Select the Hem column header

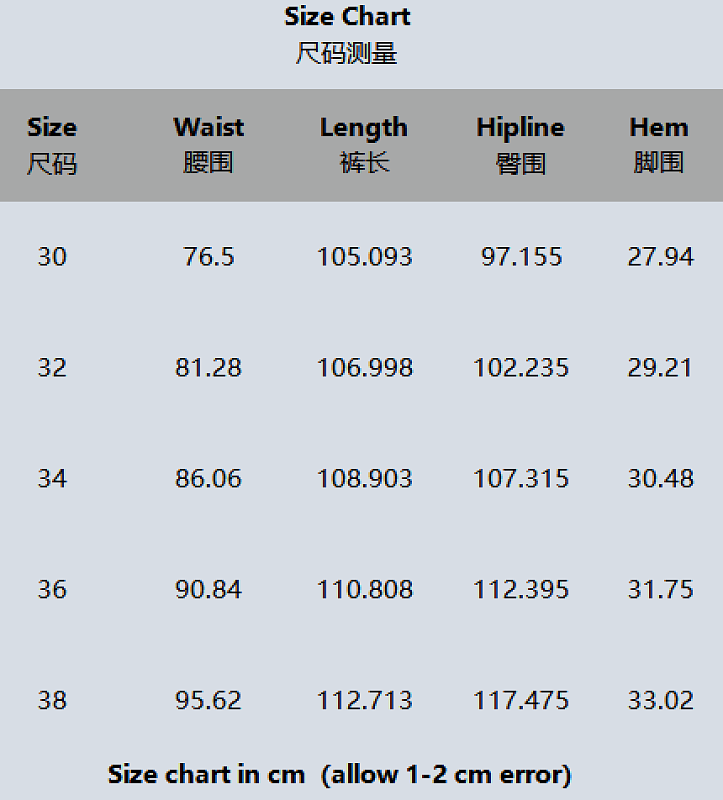659,145
